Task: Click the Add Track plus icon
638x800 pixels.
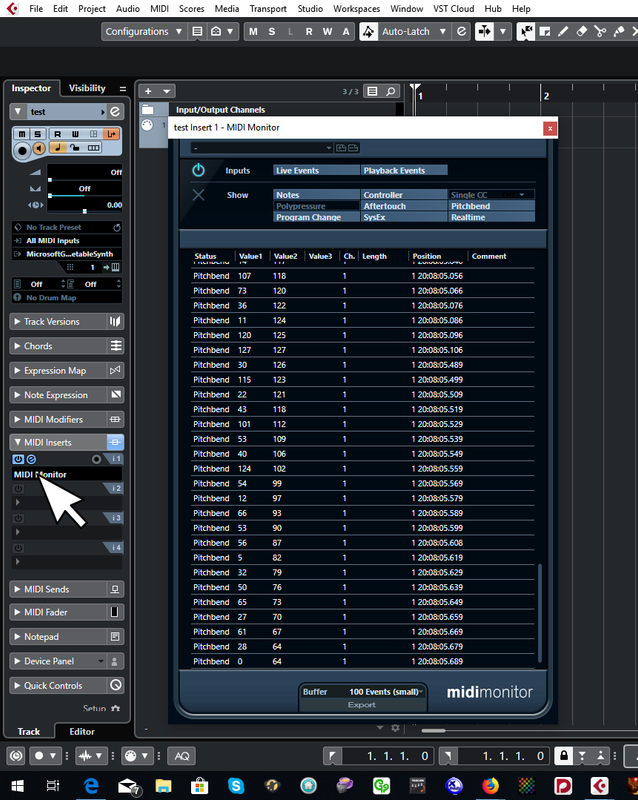Action: pos(148,91)
